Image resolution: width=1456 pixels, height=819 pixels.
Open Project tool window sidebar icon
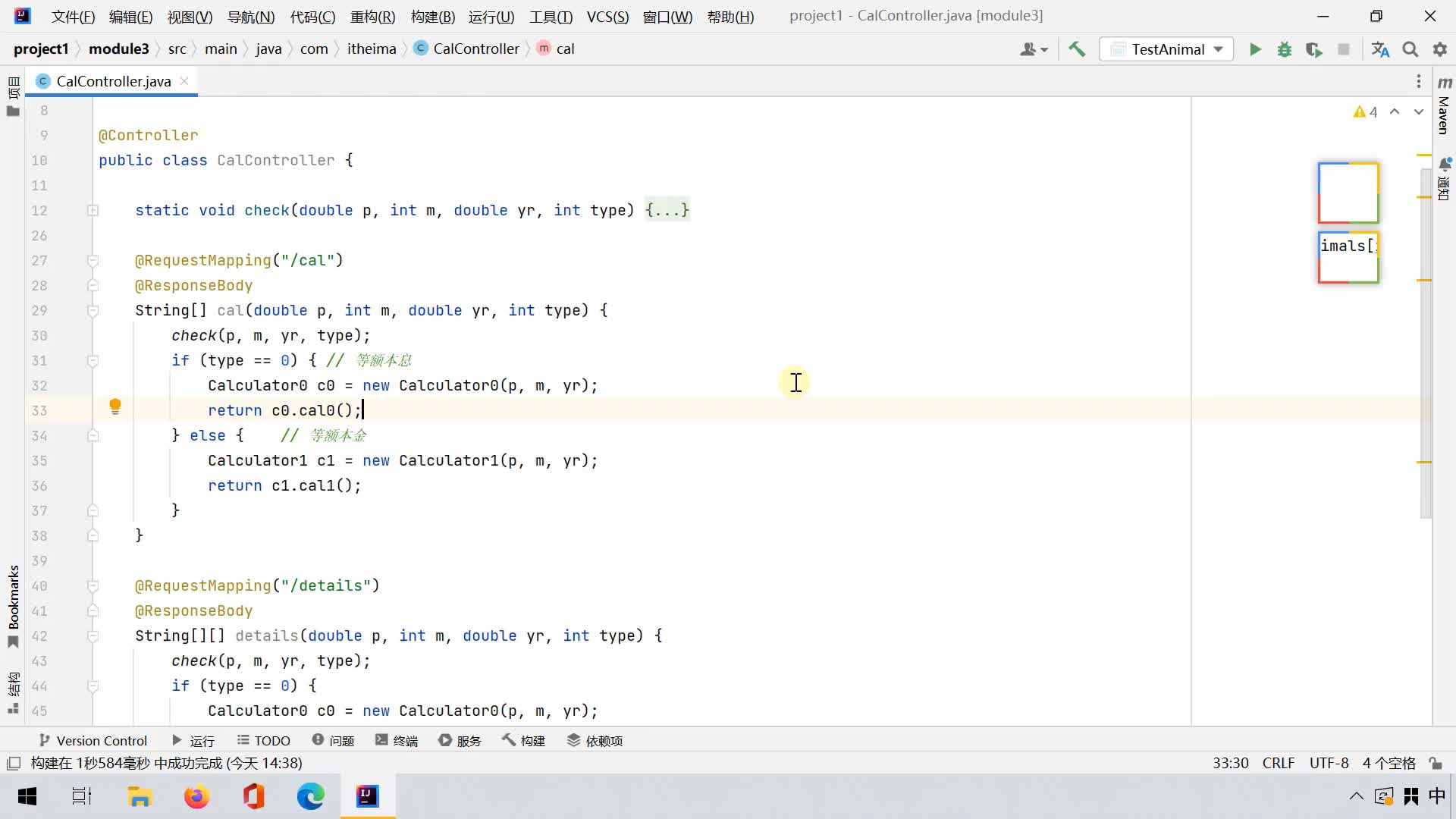coord(13,96)
